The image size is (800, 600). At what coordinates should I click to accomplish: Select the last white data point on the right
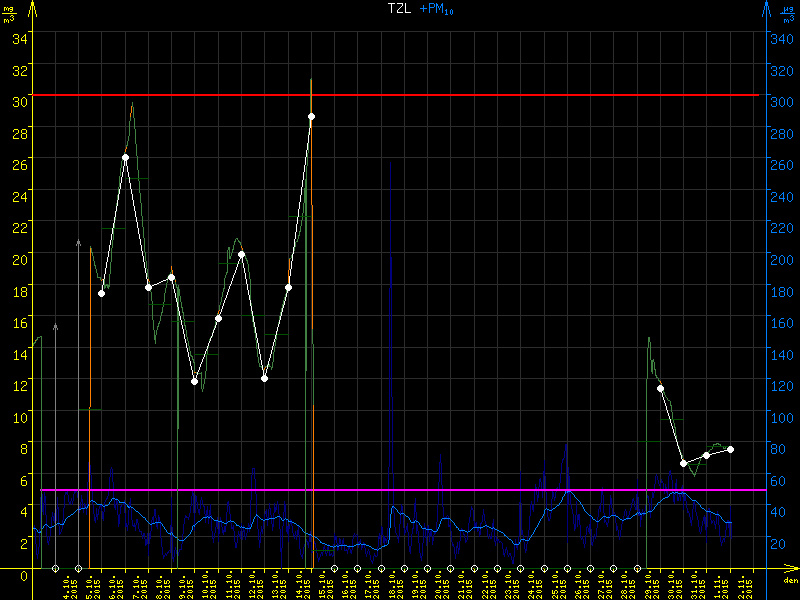731,449
